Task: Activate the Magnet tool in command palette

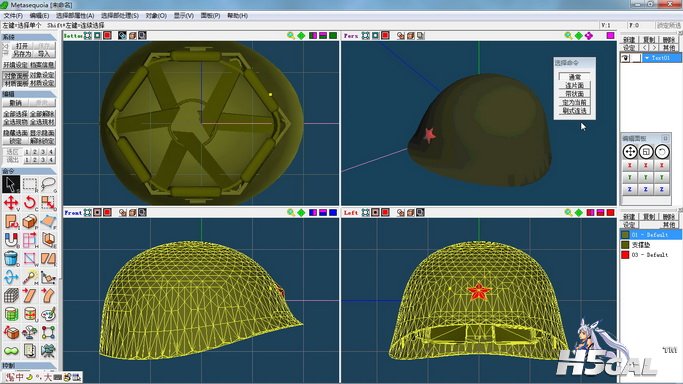Action: pos(11,240)
